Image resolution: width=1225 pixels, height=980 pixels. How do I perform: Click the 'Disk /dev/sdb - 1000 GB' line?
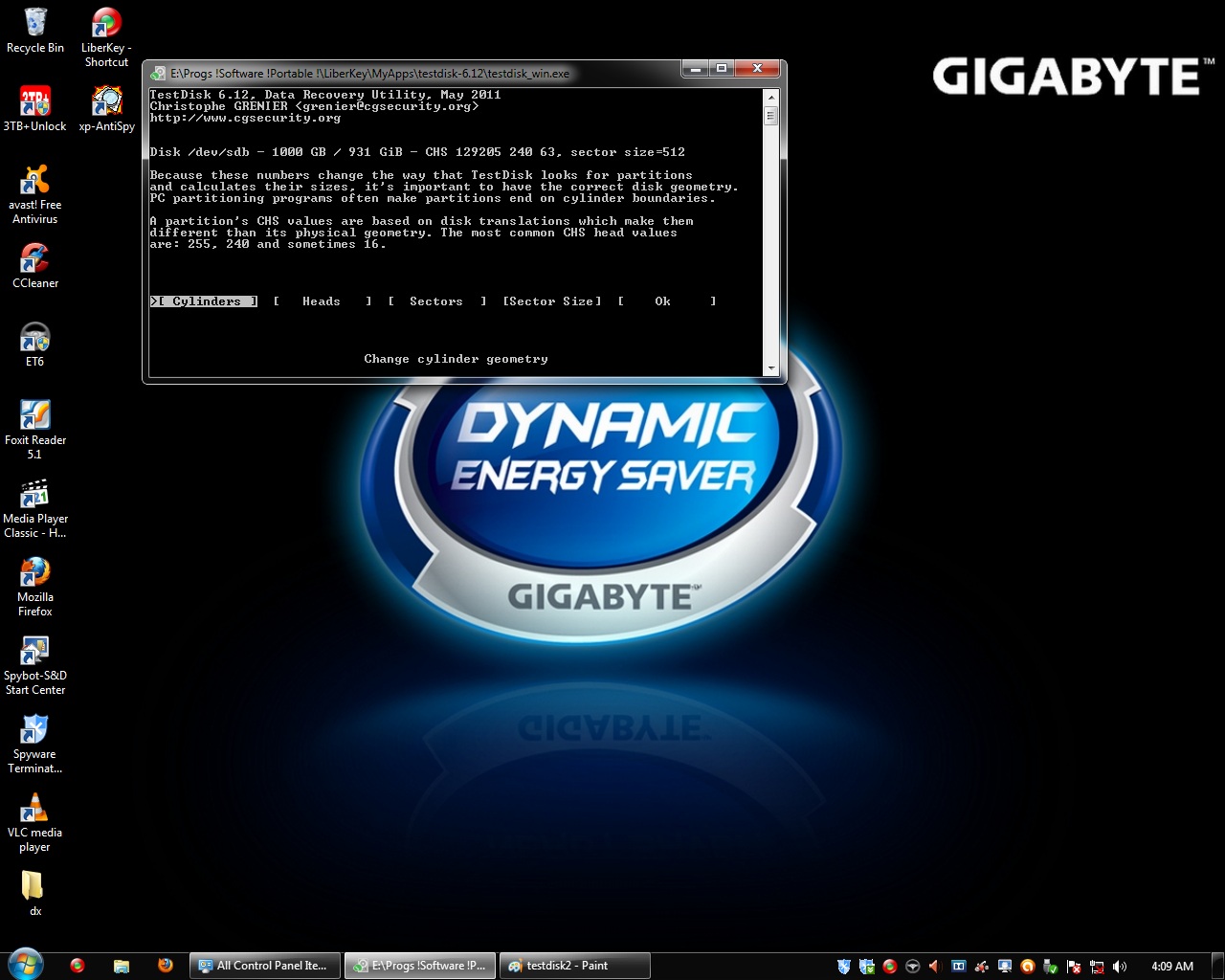tap(417, 152)
